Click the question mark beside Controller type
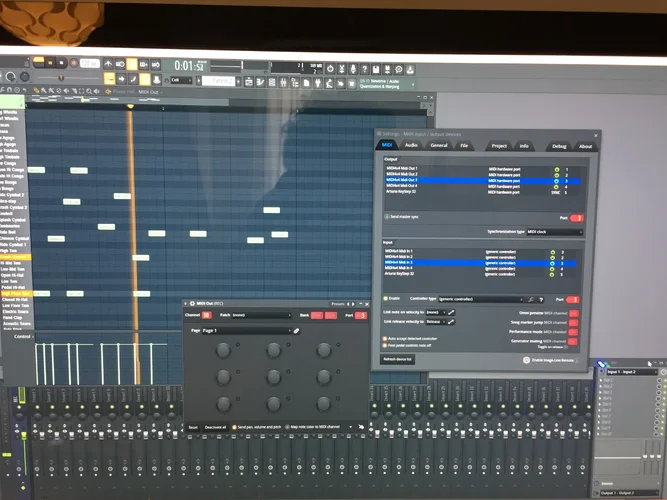 point(541,300)
